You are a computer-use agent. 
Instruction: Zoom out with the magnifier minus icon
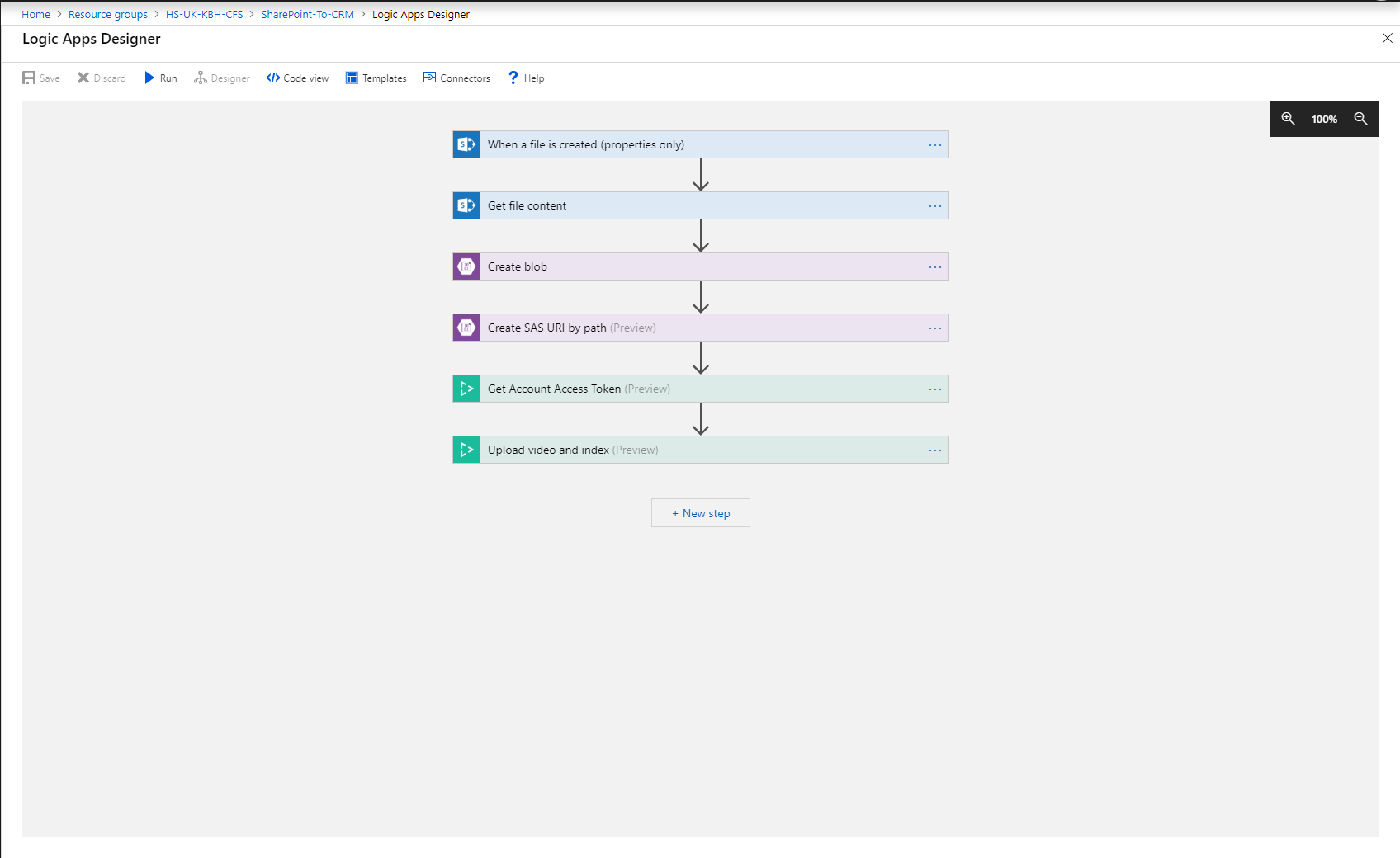click(x=1361, y=119)
